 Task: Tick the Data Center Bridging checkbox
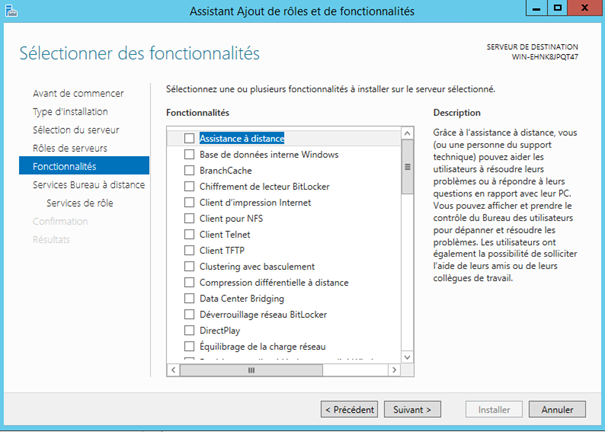[x=189, y=298]
